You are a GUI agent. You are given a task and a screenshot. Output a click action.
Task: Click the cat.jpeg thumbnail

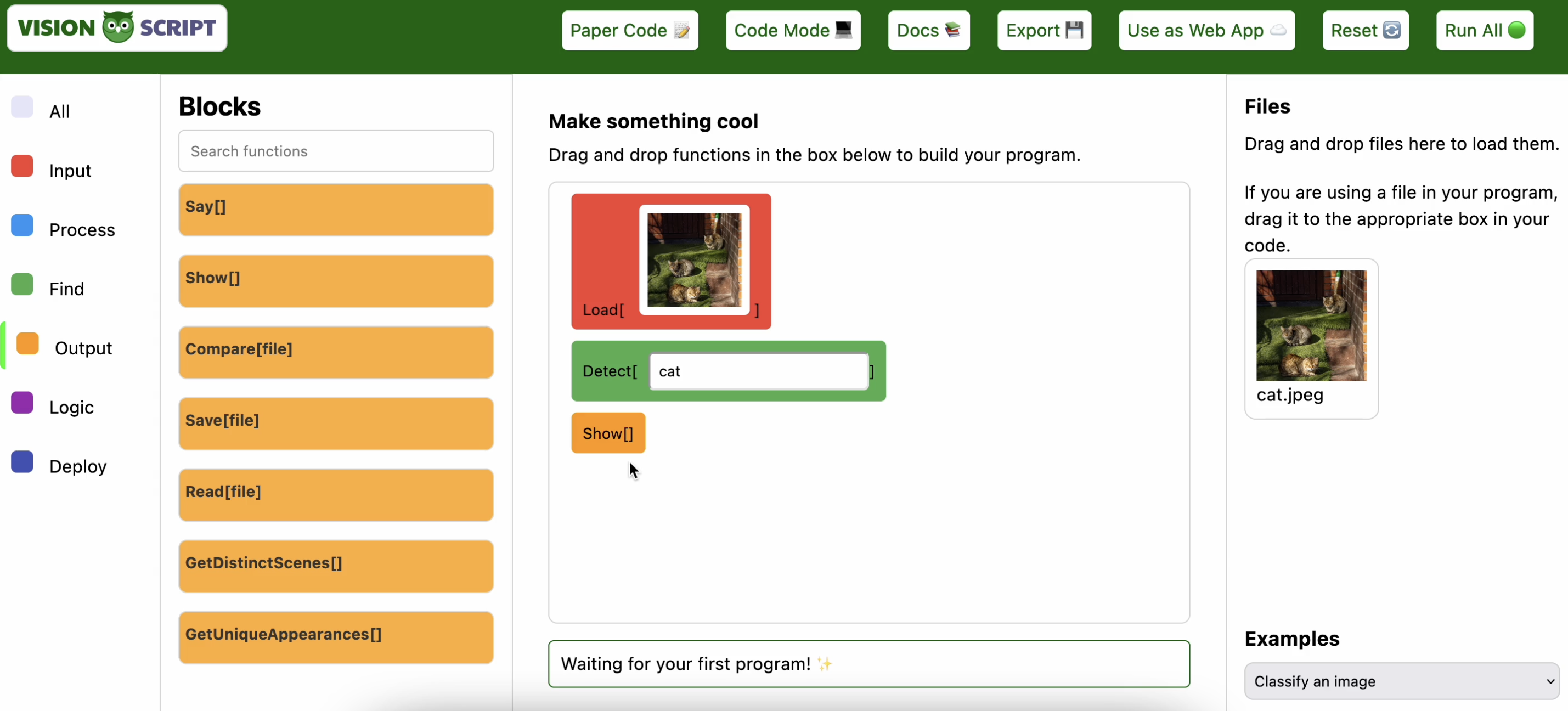1312,326
